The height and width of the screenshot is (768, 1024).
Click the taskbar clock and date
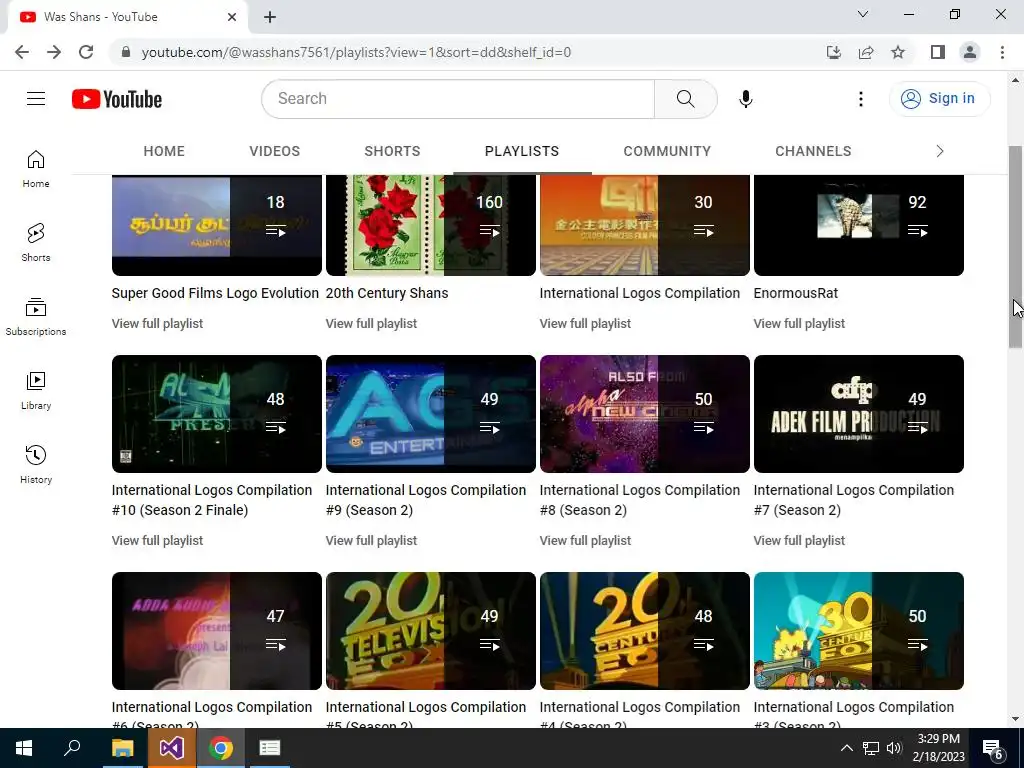coord(938,748)
